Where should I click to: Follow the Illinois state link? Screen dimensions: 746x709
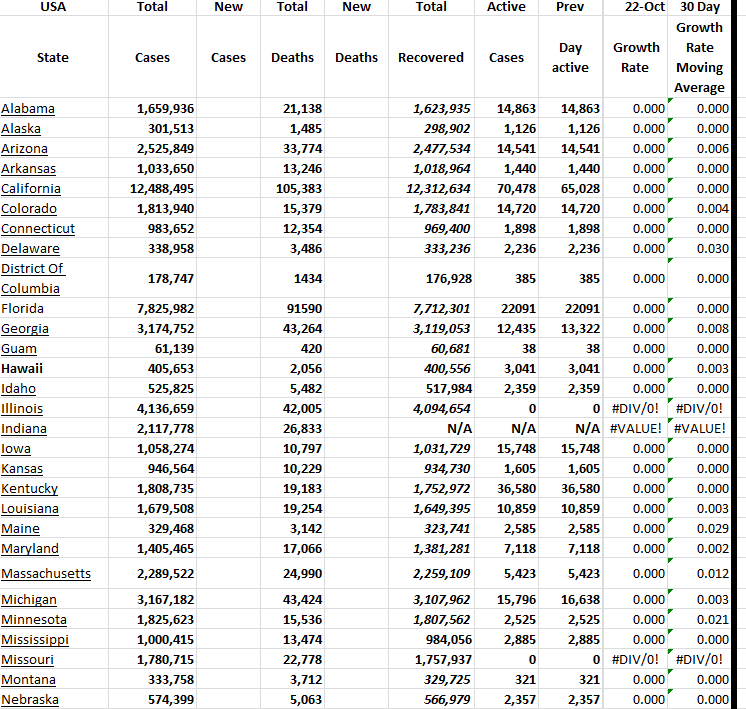coord(22,409)
